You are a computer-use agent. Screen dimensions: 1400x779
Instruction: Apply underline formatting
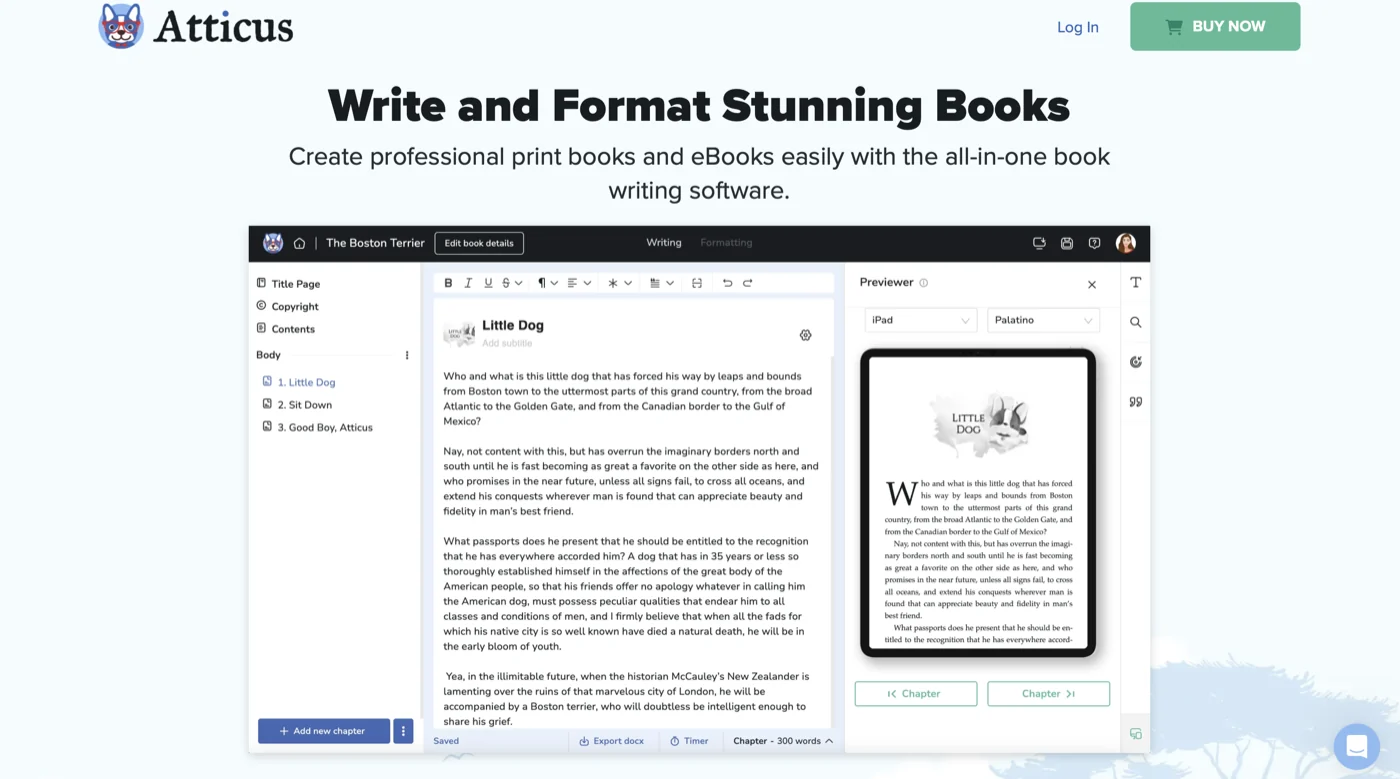pyautogui.click(x=488, y=283)
